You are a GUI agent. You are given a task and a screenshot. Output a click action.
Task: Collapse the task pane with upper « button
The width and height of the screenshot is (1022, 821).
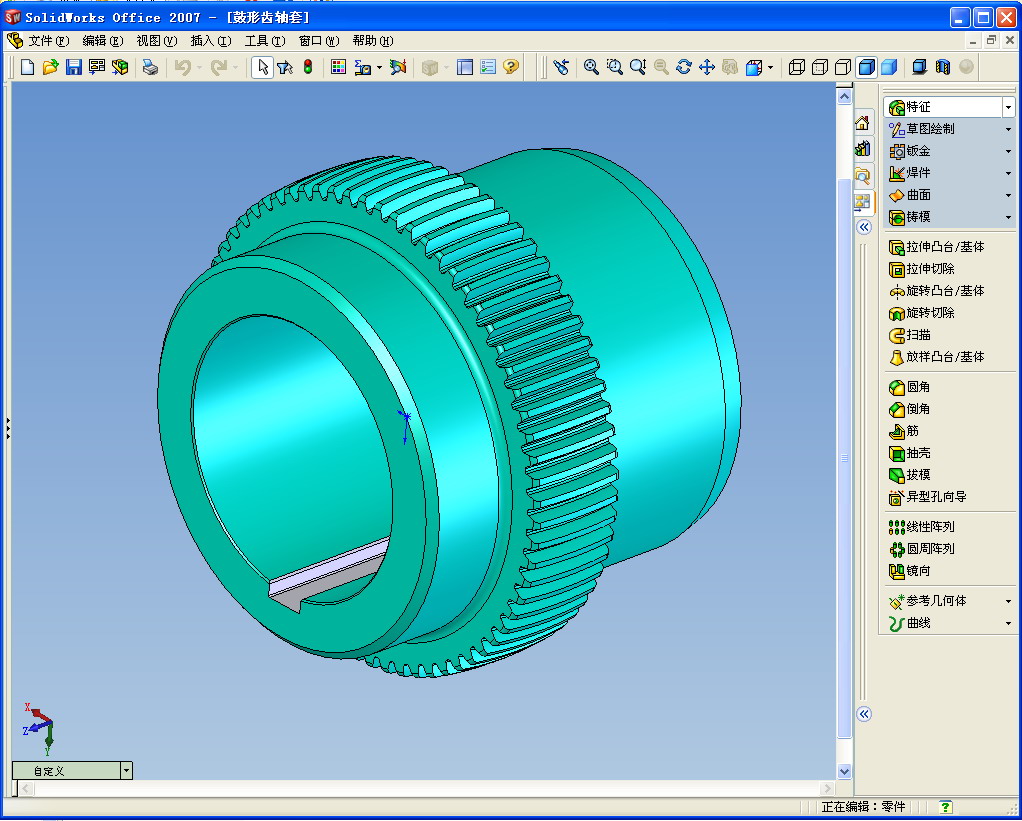click(864, 227)
